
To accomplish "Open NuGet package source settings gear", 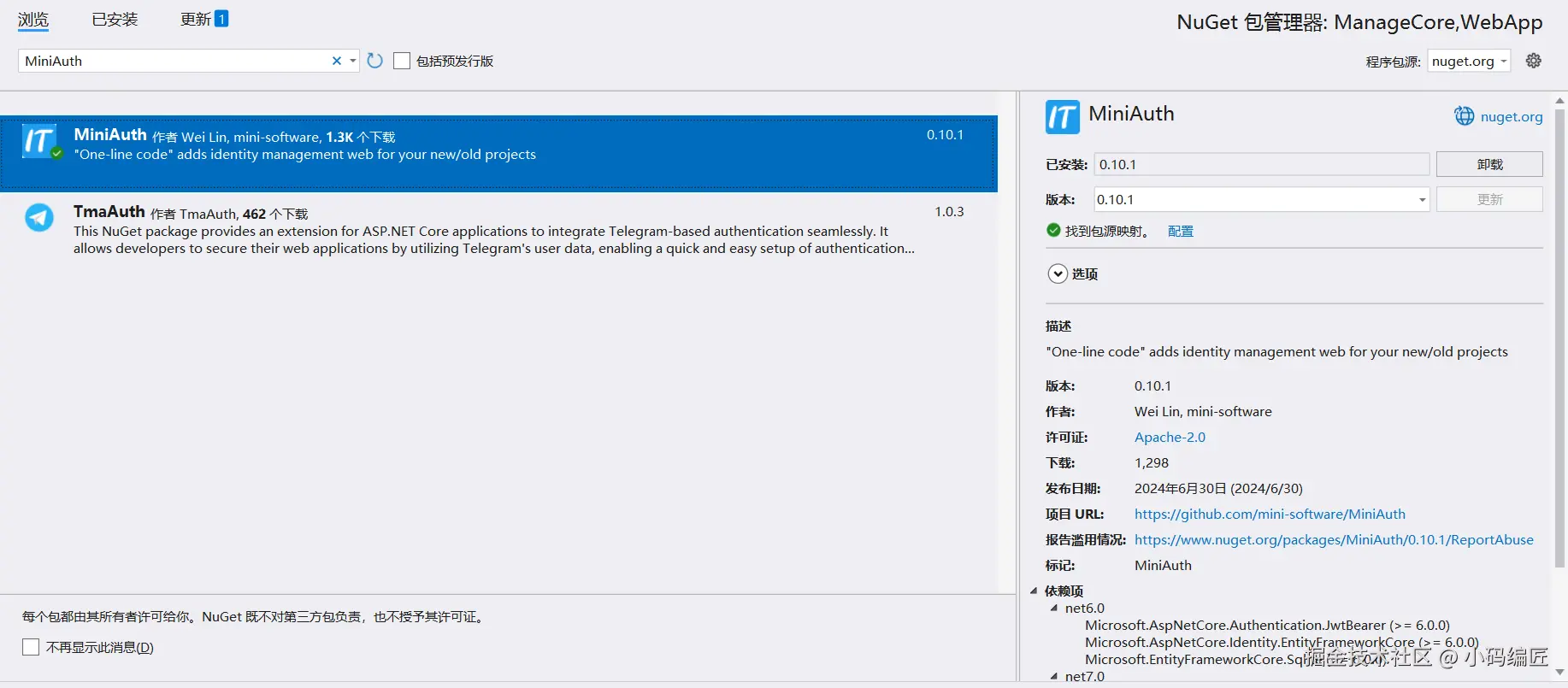I will pos(1534,61).
